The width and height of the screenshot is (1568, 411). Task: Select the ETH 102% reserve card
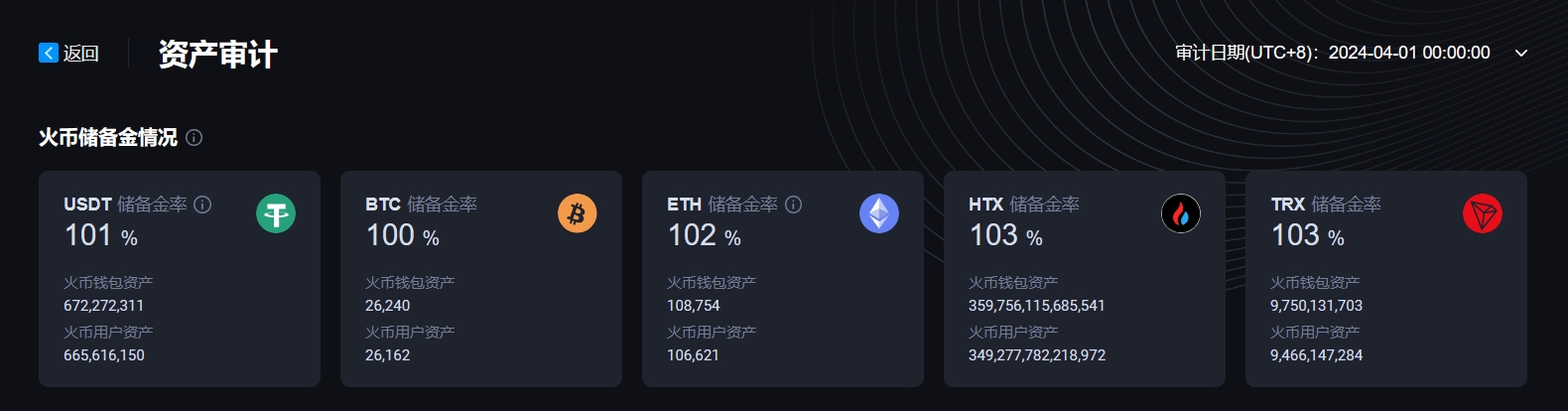point(783,279)
